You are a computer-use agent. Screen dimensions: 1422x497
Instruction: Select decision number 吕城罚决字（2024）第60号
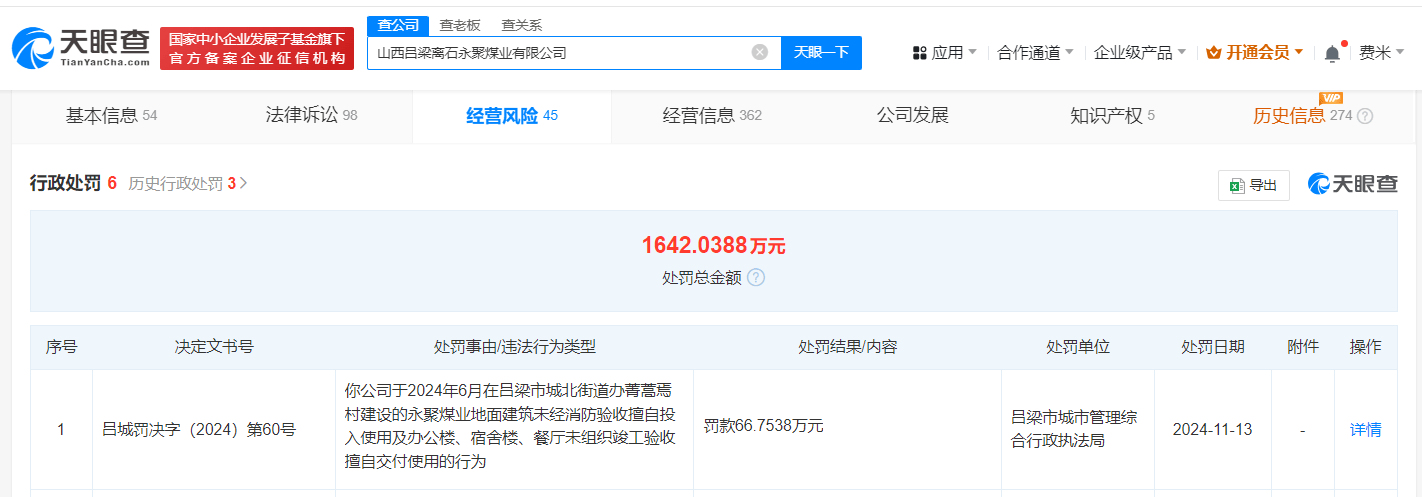pyautogui.click(x=199, y=430)
